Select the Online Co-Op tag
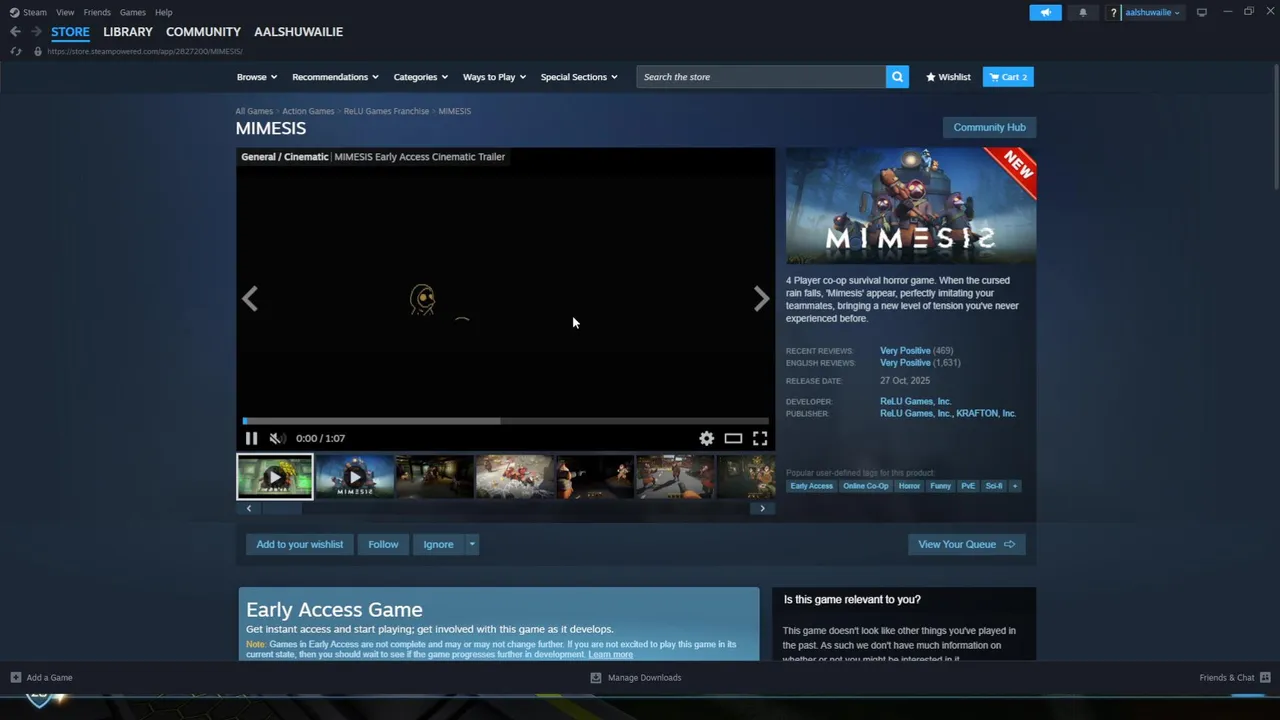Viewport: 1280px width, 720px height. point(865,486)
